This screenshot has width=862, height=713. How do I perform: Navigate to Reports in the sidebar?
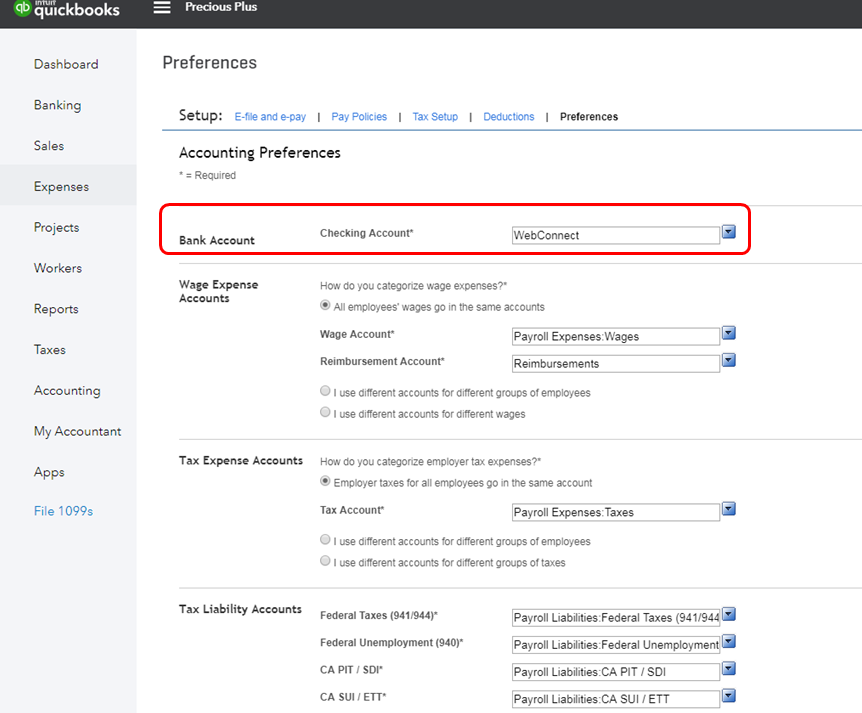point(56,309)
